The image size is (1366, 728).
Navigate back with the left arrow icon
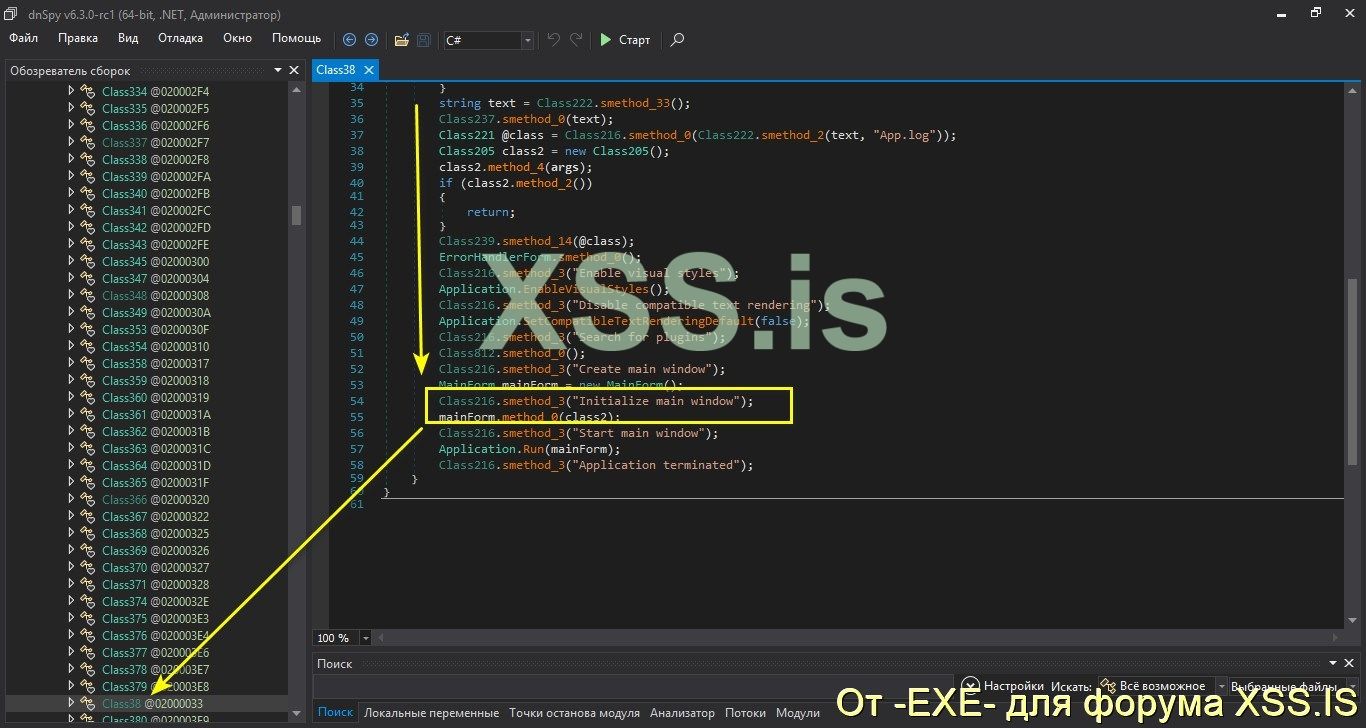[349, 40]
